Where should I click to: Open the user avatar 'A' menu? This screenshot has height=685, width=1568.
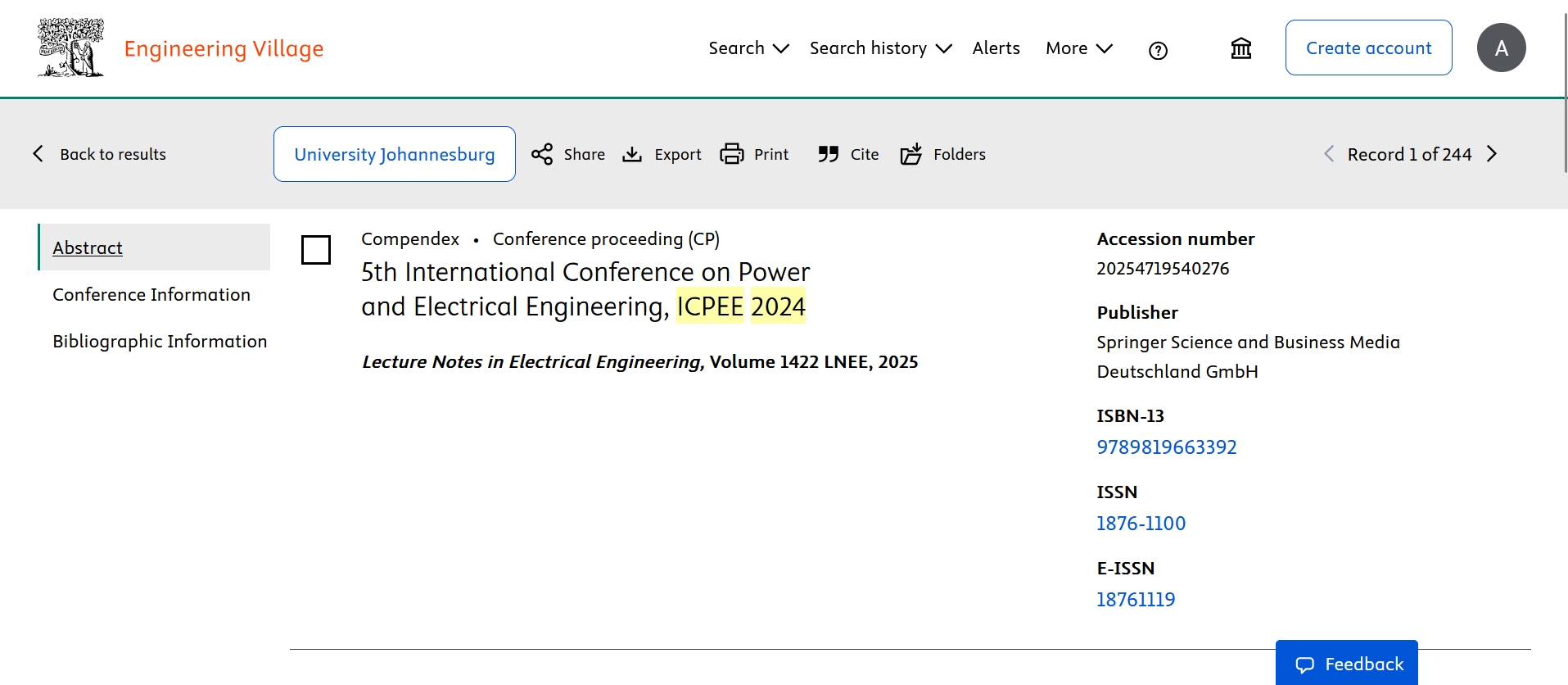click(1501, 48)
